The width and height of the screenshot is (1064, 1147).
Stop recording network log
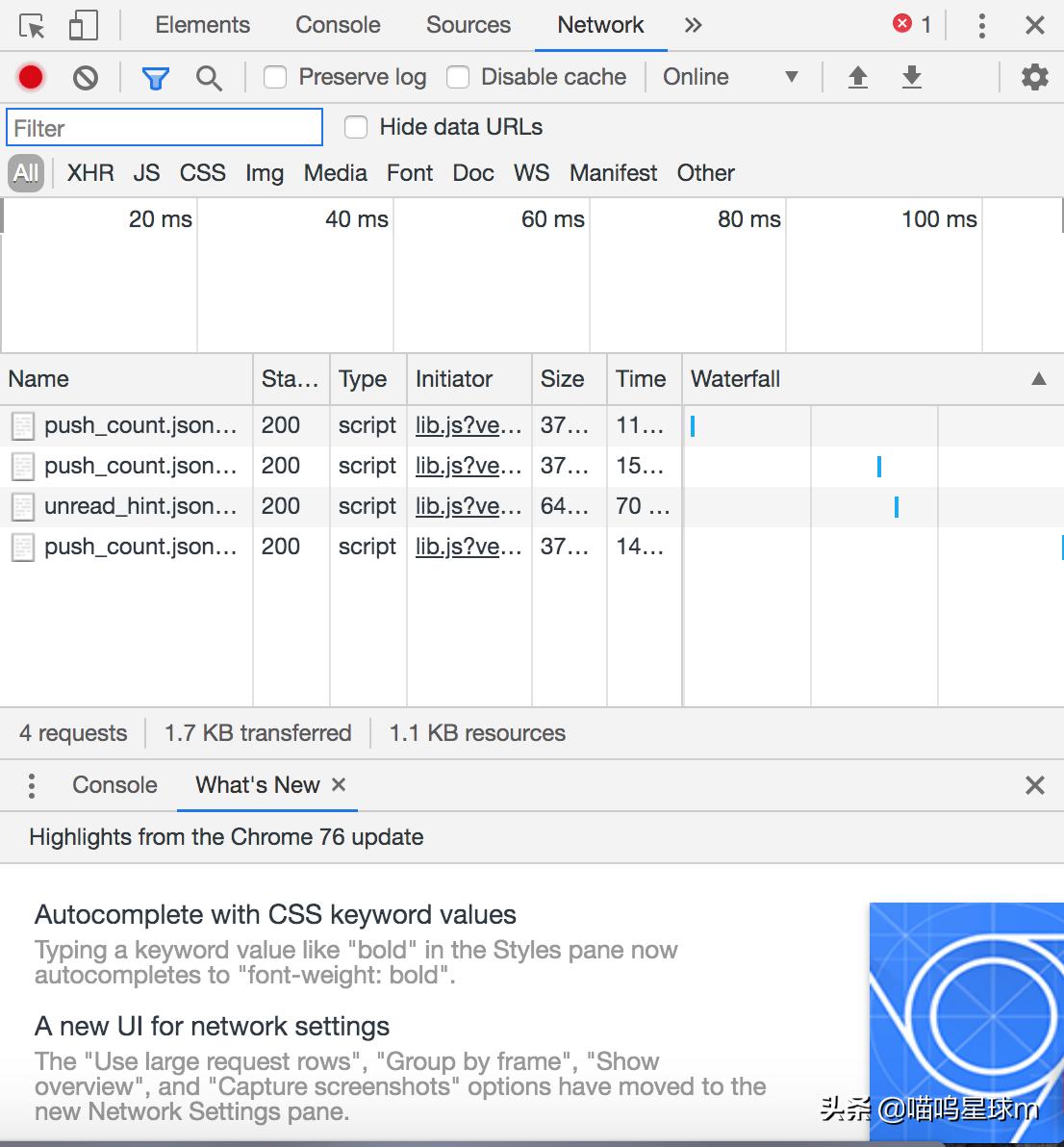pos(31,77)
